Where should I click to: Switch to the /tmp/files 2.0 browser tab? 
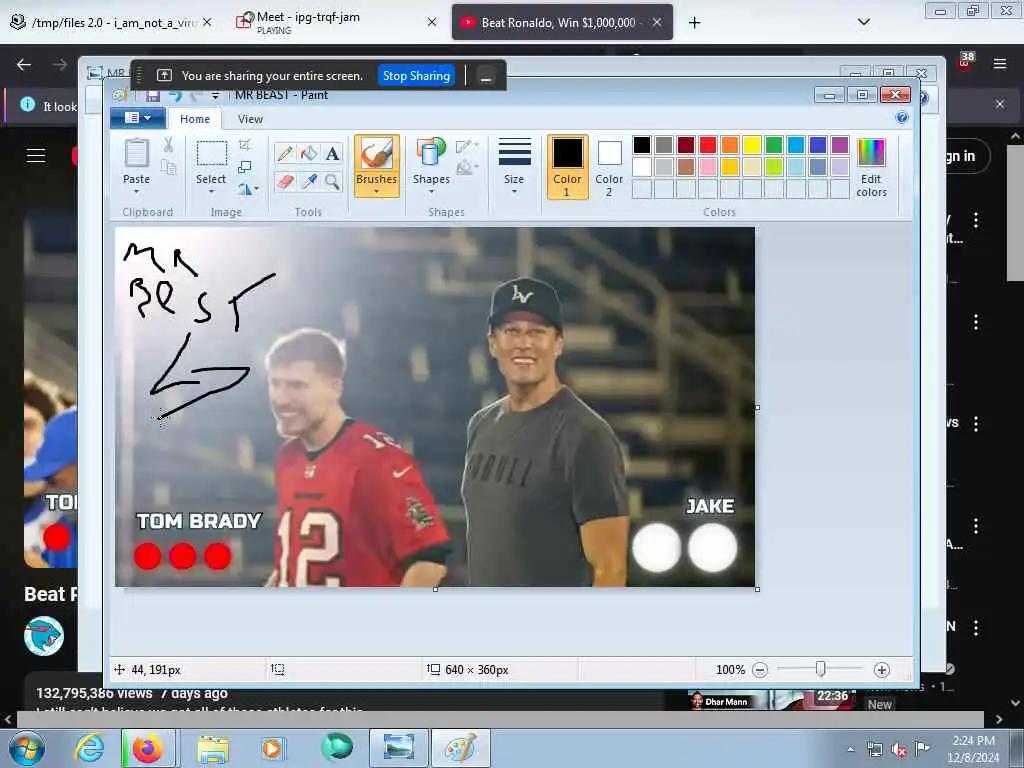[x=112, y=22]
